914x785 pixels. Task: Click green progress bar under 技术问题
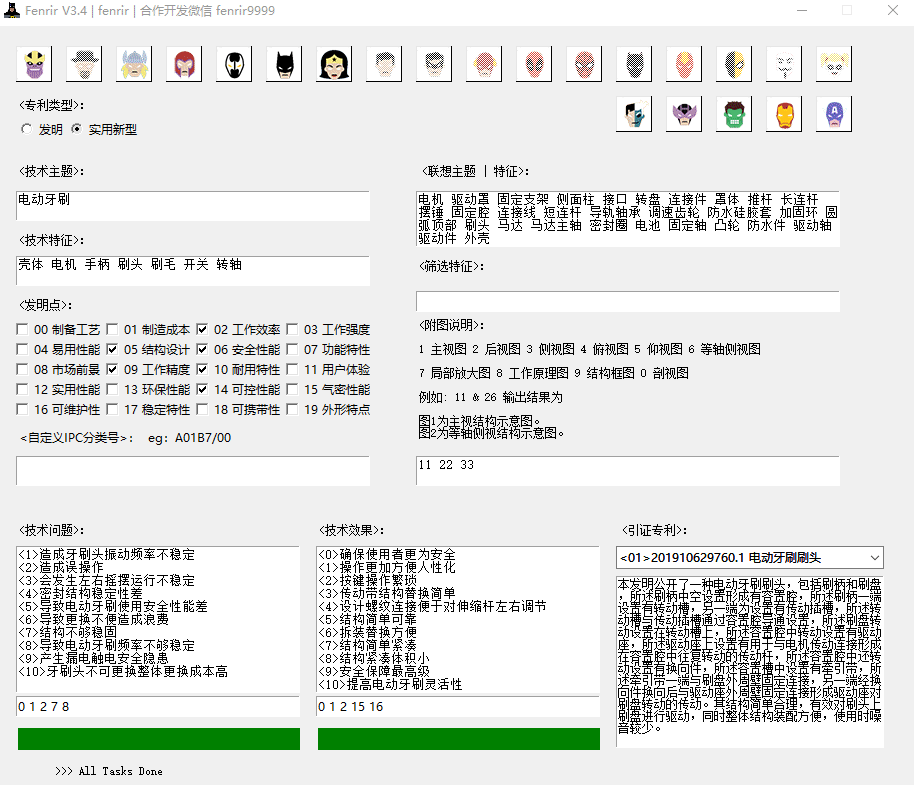click(x=159, y=739)
